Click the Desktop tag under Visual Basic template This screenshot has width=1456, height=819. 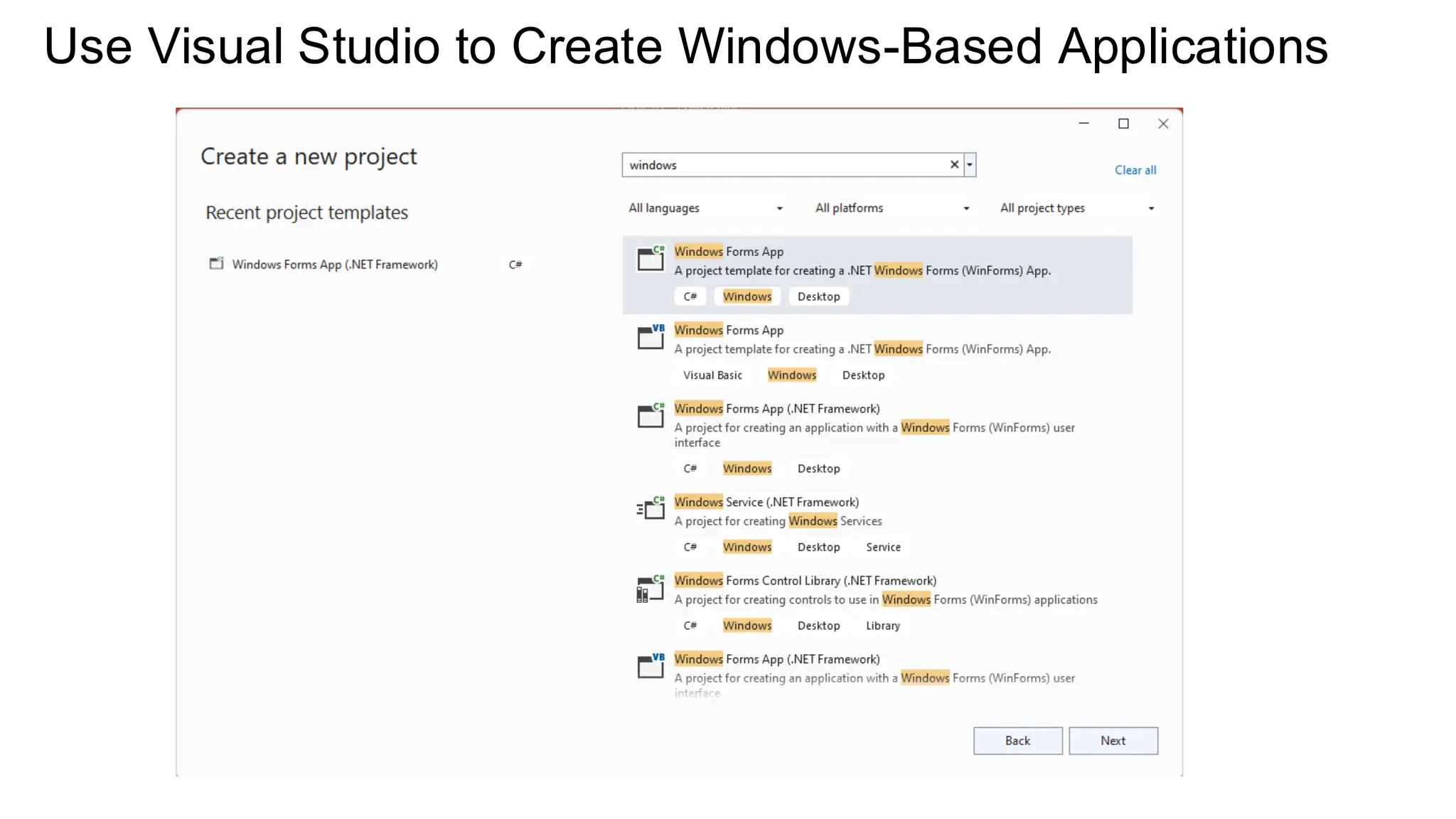(863, 375)
